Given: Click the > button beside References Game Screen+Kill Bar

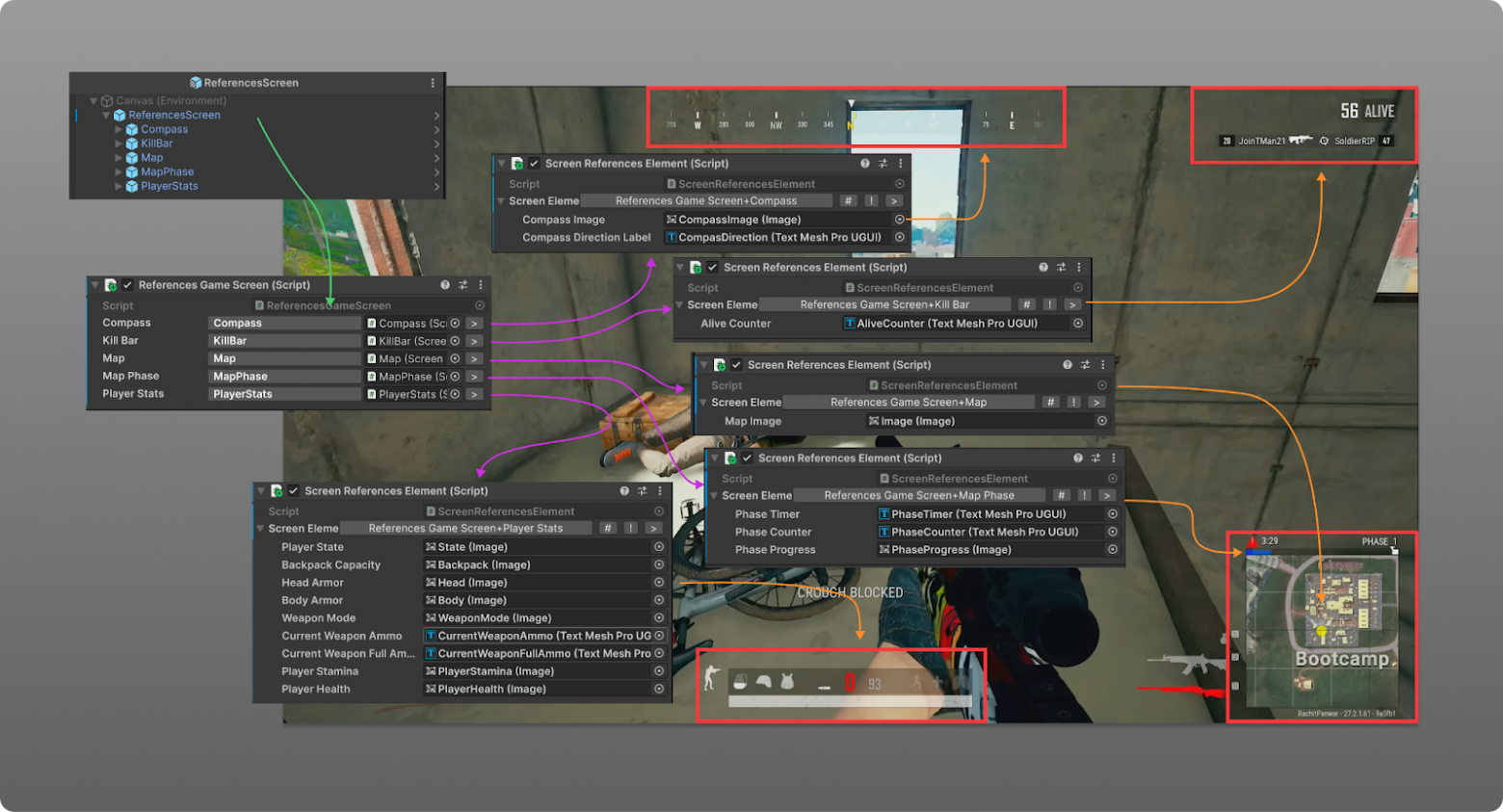Looking at the screenshot, I should pos(1072,305).
